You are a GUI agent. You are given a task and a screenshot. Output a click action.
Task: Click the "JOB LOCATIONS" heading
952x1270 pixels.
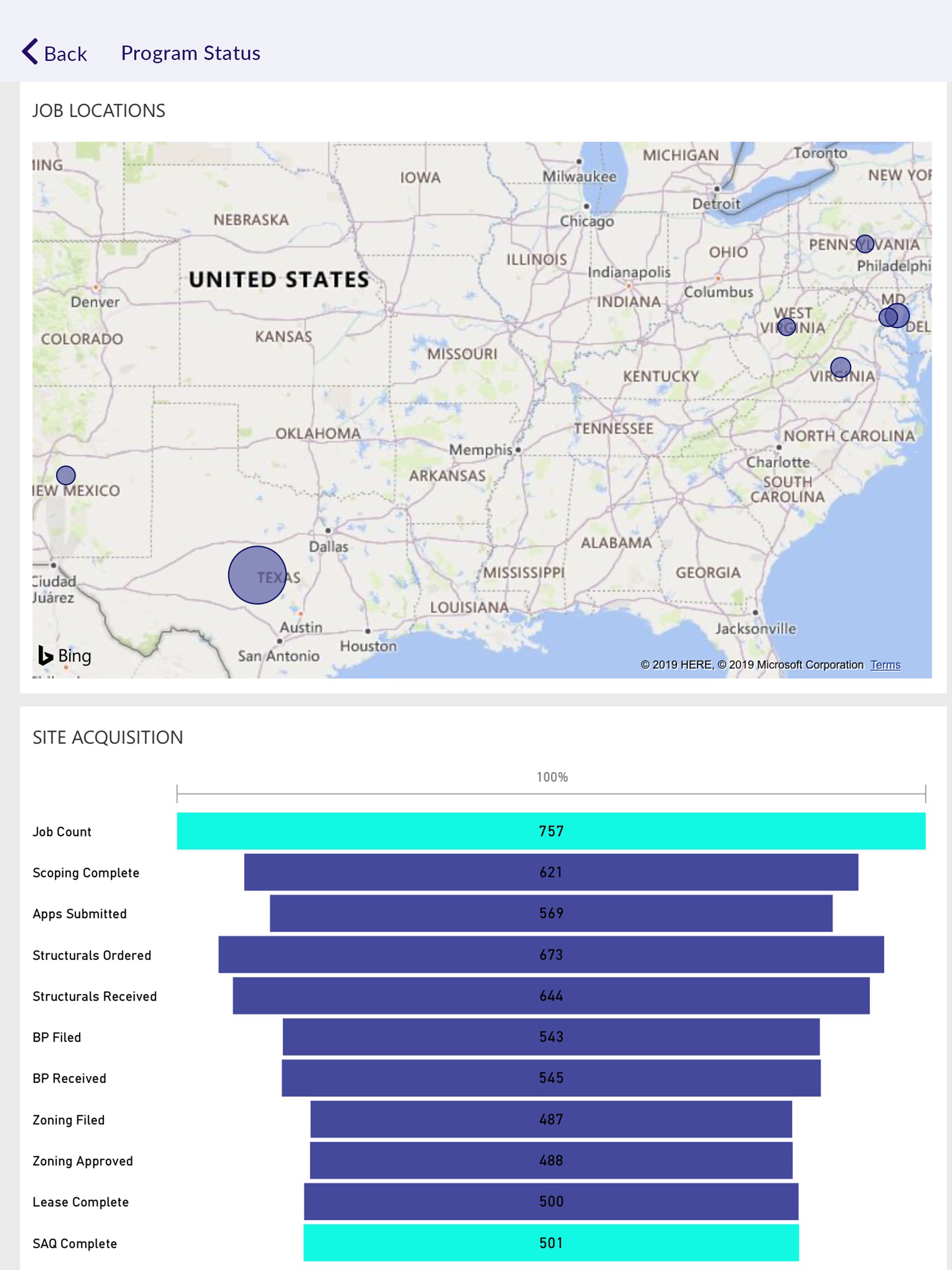click(99, 110)
